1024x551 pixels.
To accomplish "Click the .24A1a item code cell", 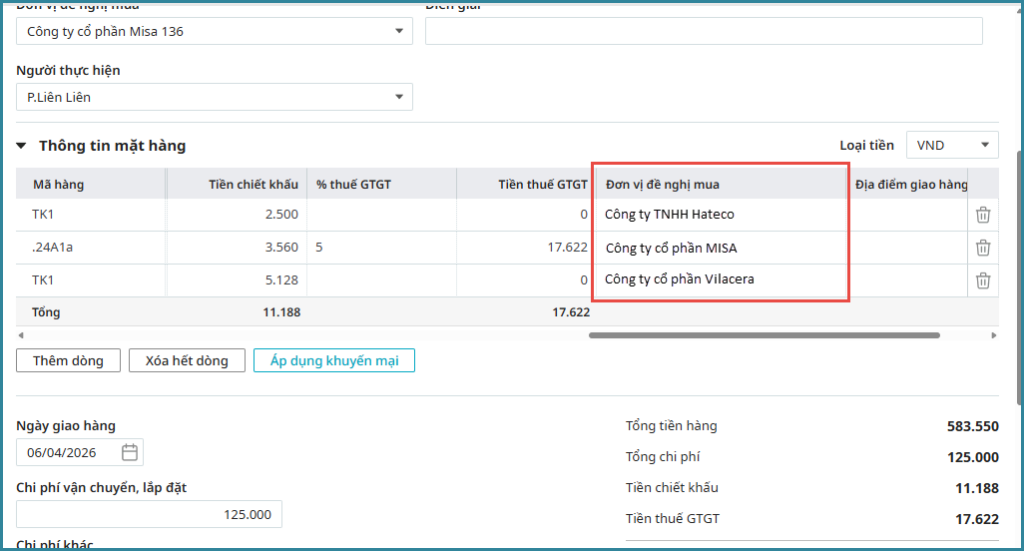I will [x=91, y=247].
